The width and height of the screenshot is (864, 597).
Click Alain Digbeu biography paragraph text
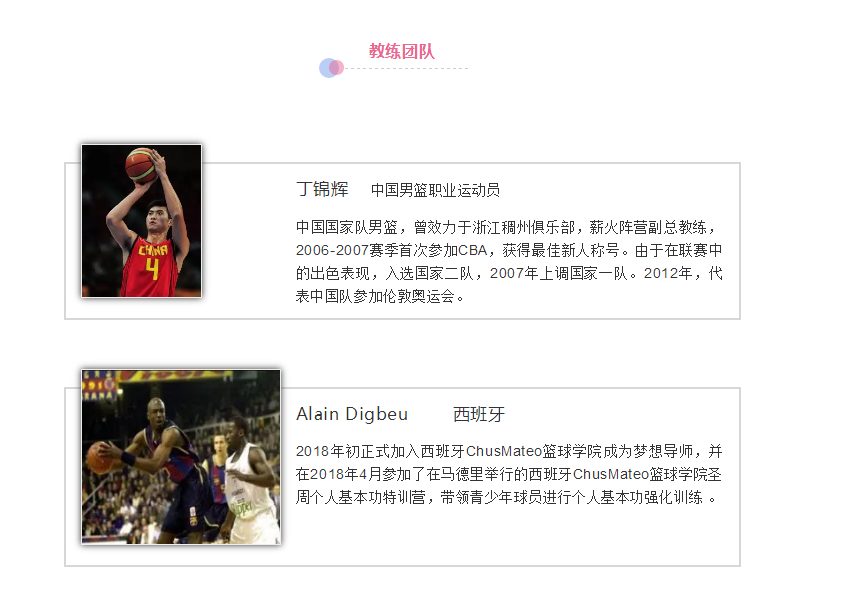tap(509, 474)
